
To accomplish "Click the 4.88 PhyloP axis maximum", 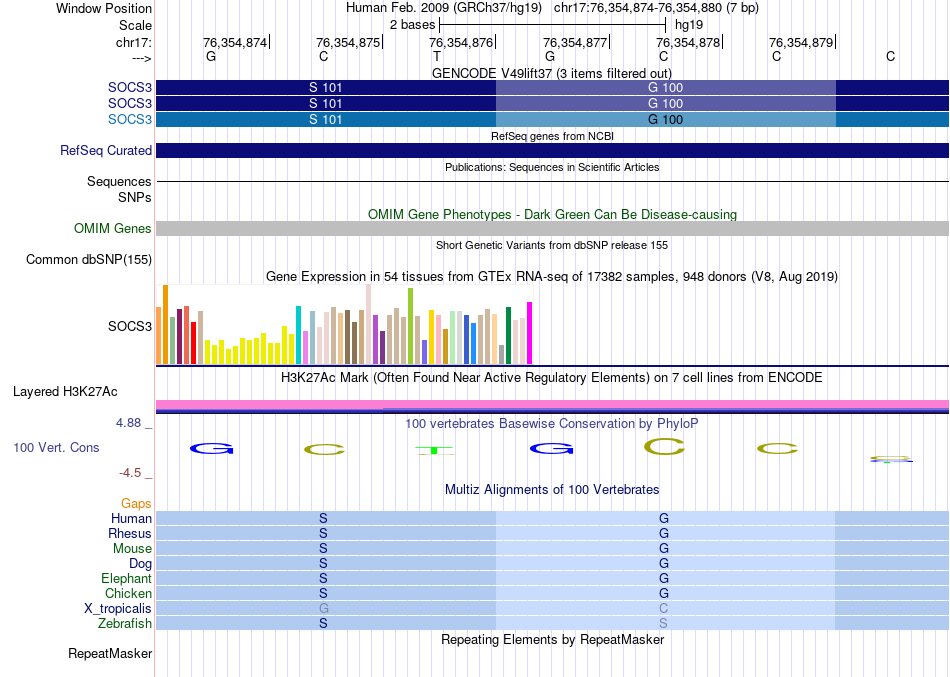I will pos(128,422).
